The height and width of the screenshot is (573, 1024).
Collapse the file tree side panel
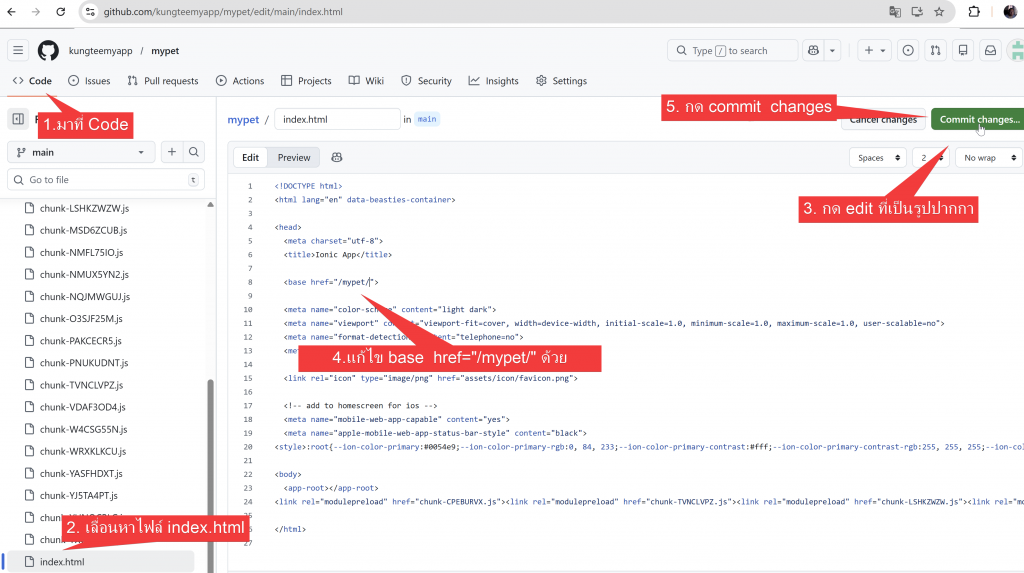[18, 119]
